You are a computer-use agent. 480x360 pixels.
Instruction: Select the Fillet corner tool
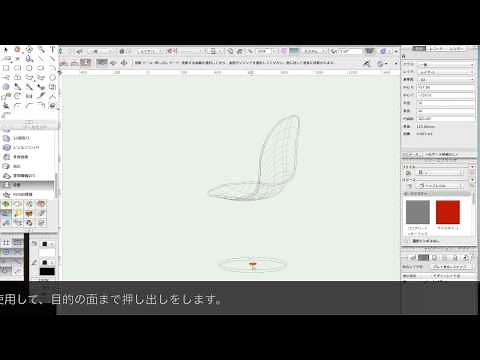coord(17,106)
